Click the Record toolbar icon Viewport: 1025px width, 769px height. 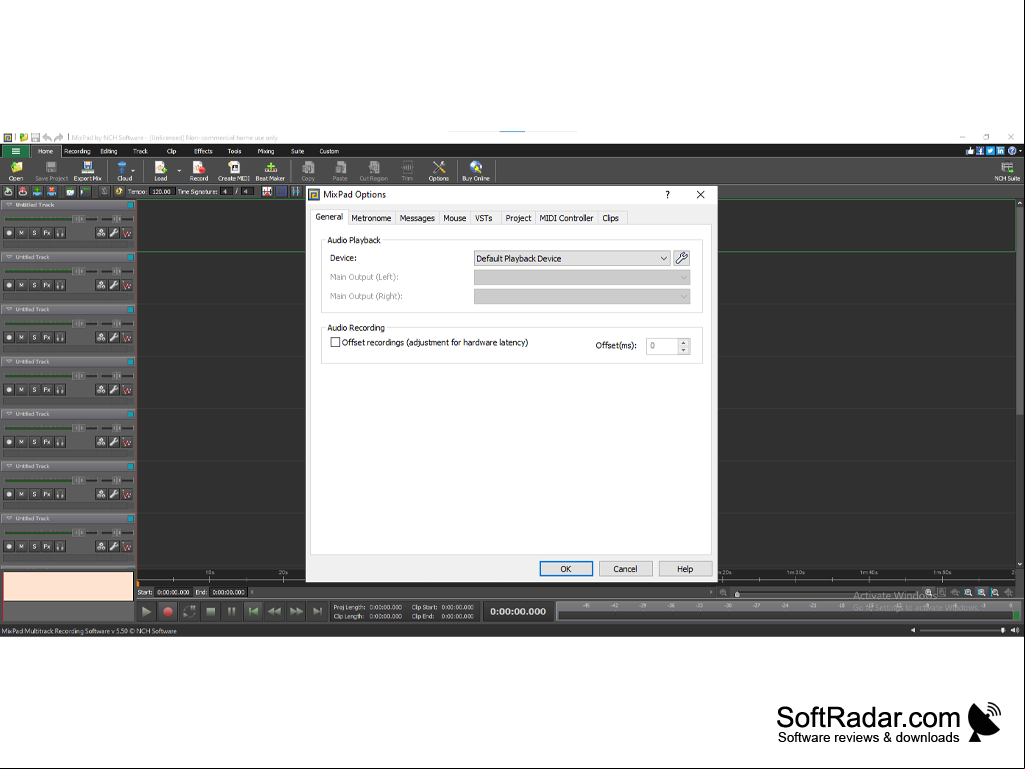tap(199, 171)
